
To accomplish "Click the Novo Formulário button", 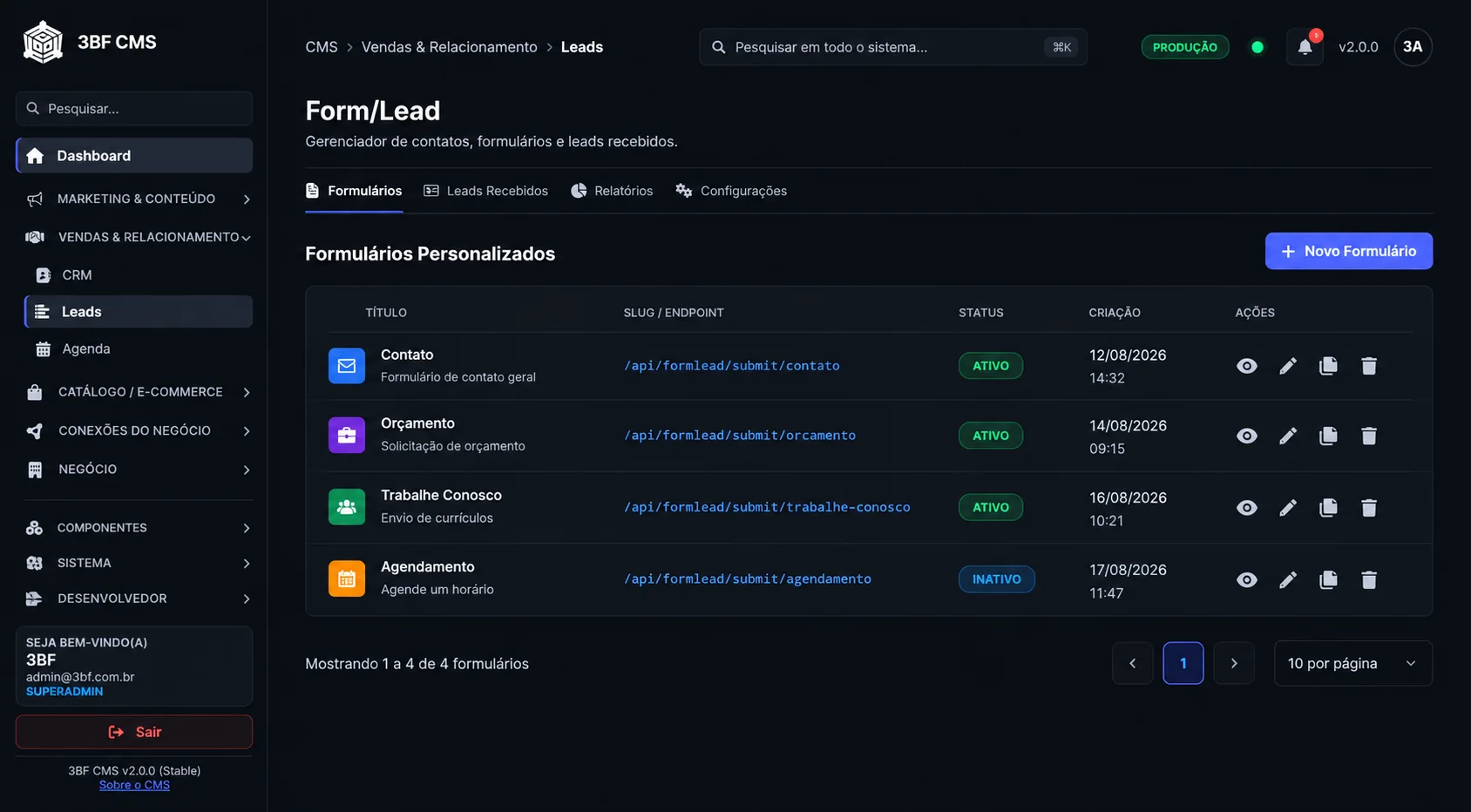I will [x=1349, y=251].
